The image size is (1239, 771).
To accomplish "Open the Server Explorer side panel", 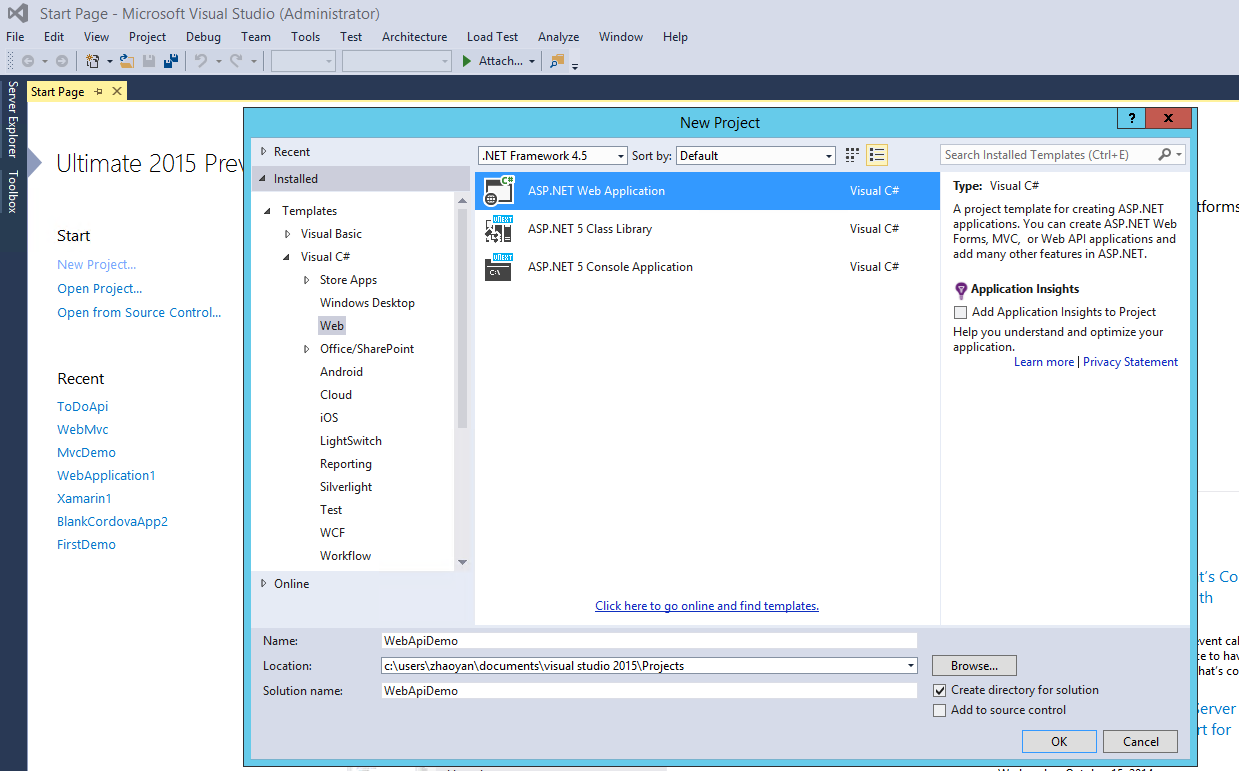I will [13, 120].
